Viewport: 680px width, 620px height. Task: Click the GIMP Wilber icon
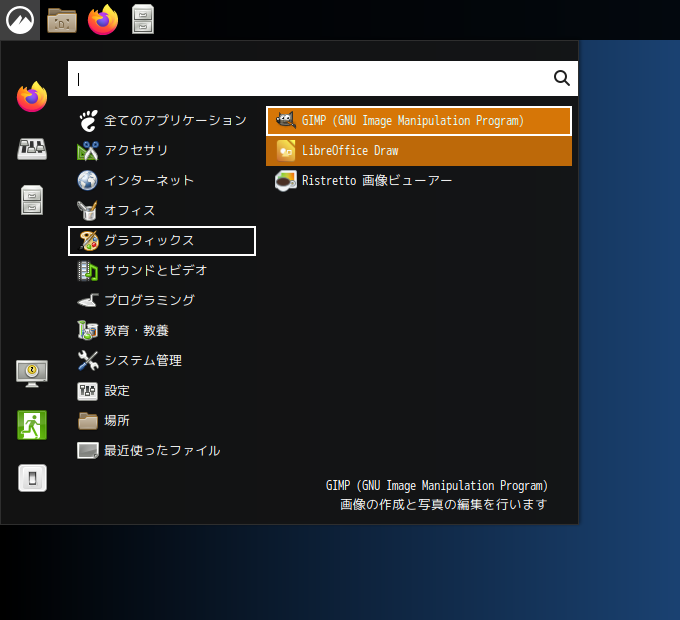click(286, 120)
